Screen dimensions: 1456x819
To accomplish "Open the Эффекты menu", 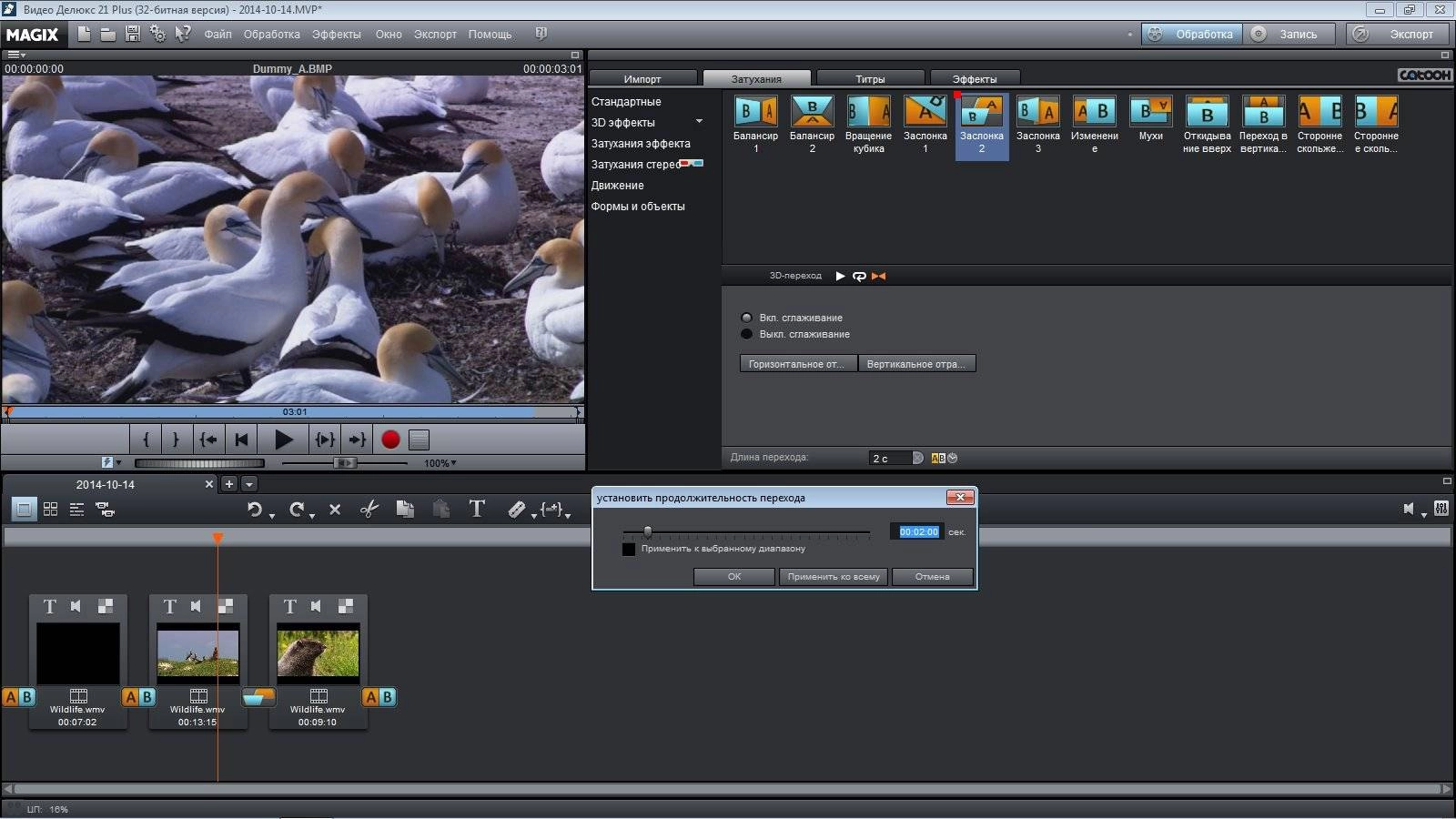I will [336, 35].
